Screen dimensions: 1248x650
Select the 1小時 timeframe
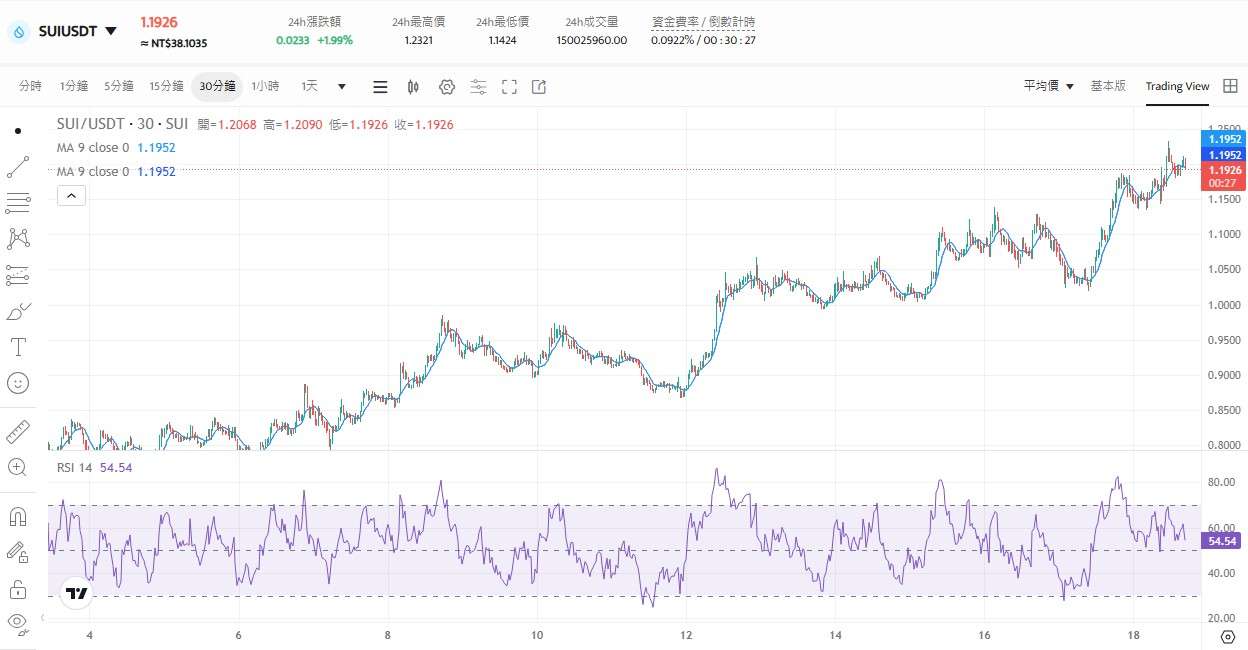point(265,86)
